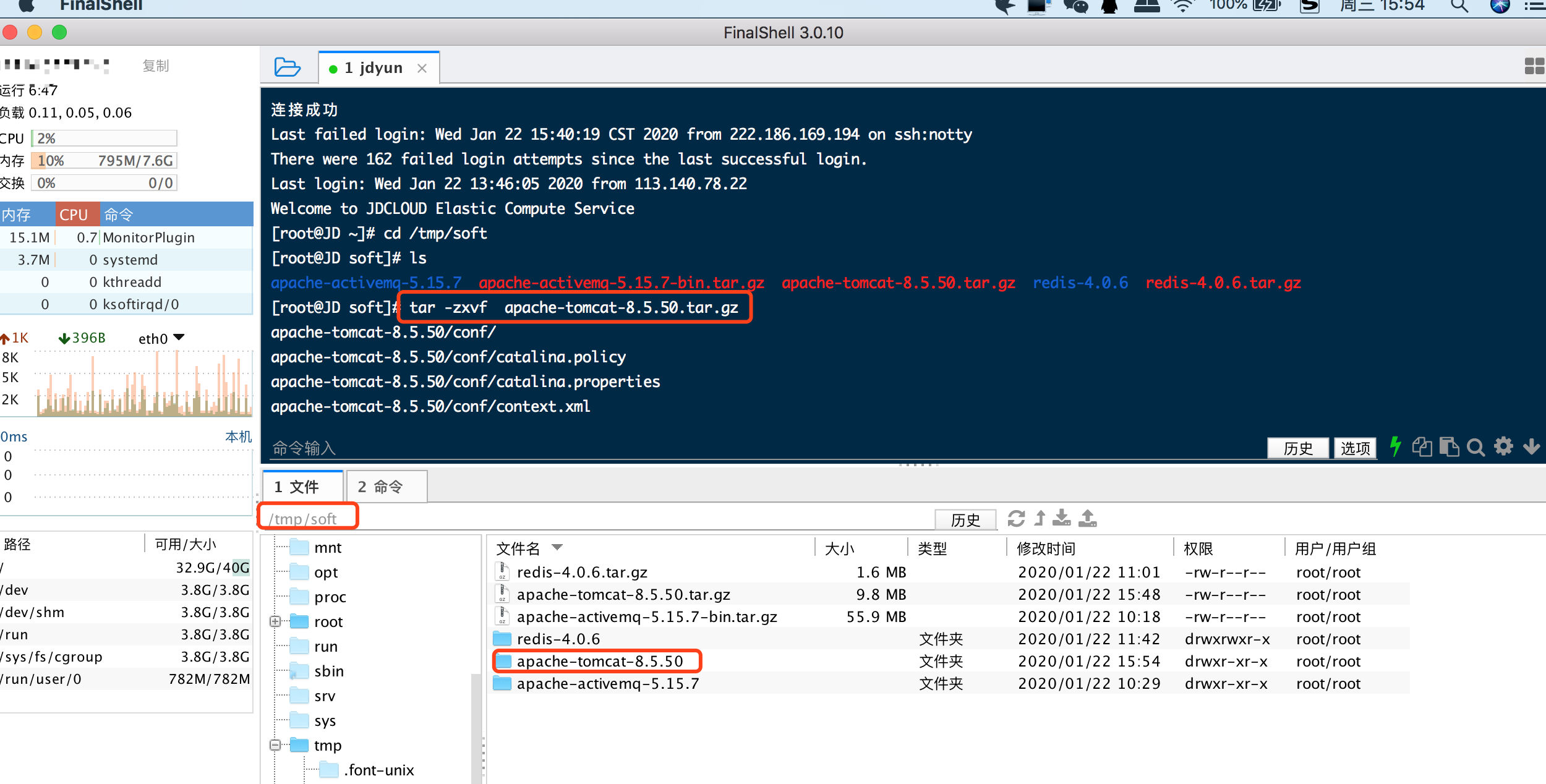Go to parent directory arrow icon

tap(1040, 518)
